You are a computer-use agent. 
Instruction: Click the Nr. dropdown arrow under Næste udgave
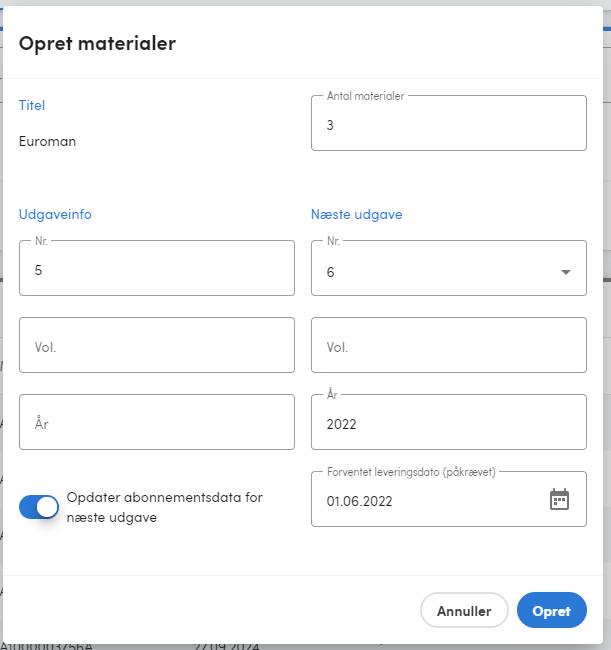(565, 272)
